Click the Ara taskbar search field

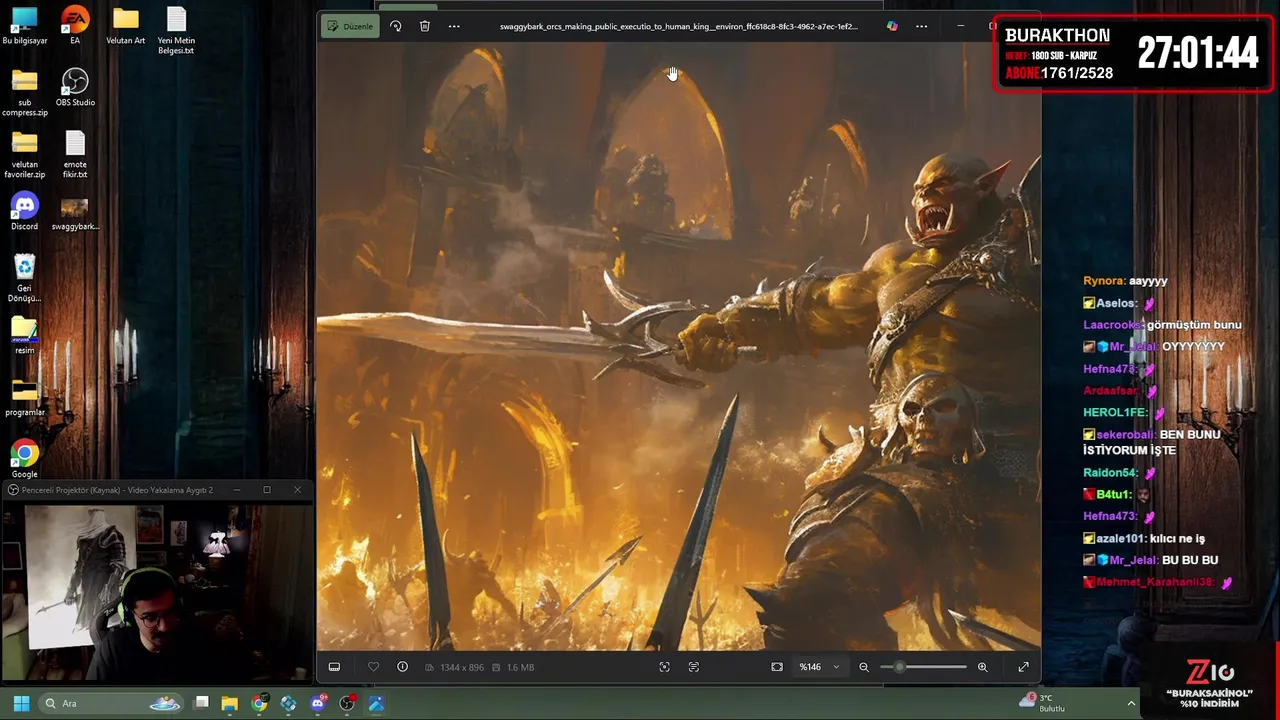click(112, 703)
